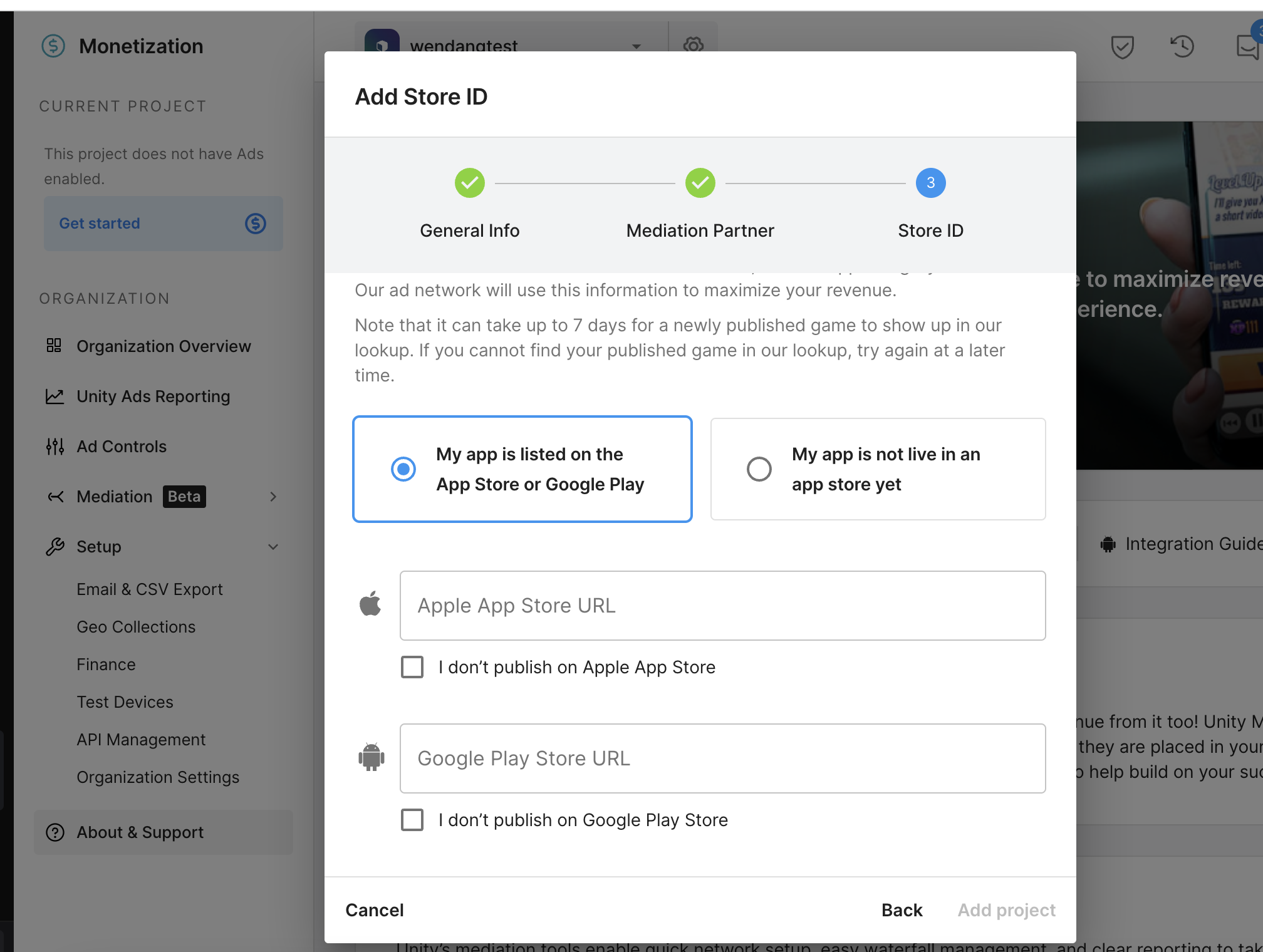Viewport: 1263px width, 952px height.
Task: Open API Management
Action: 141,740
